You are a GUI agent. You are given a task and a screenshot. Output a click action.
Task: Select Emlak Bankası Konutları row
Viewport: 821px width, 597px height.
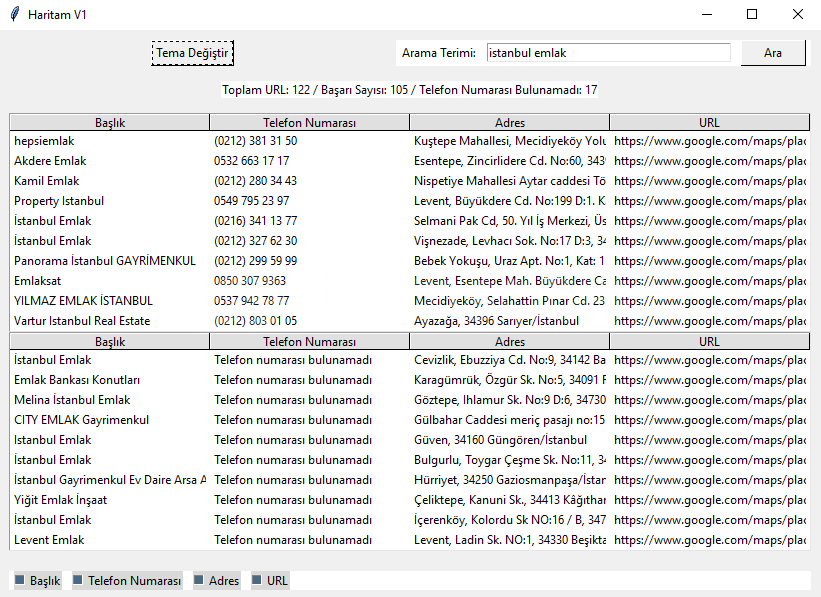point(409,380)
